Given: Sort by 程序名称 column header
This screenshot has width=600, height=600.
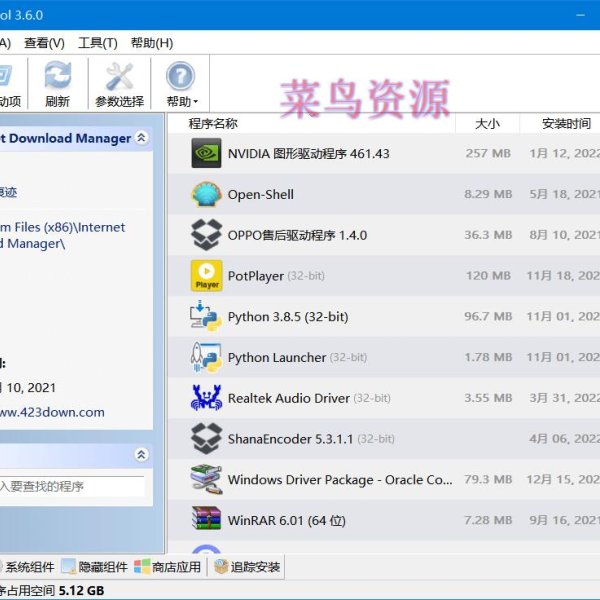Looking at the screenshot, I should click(213, 124).
